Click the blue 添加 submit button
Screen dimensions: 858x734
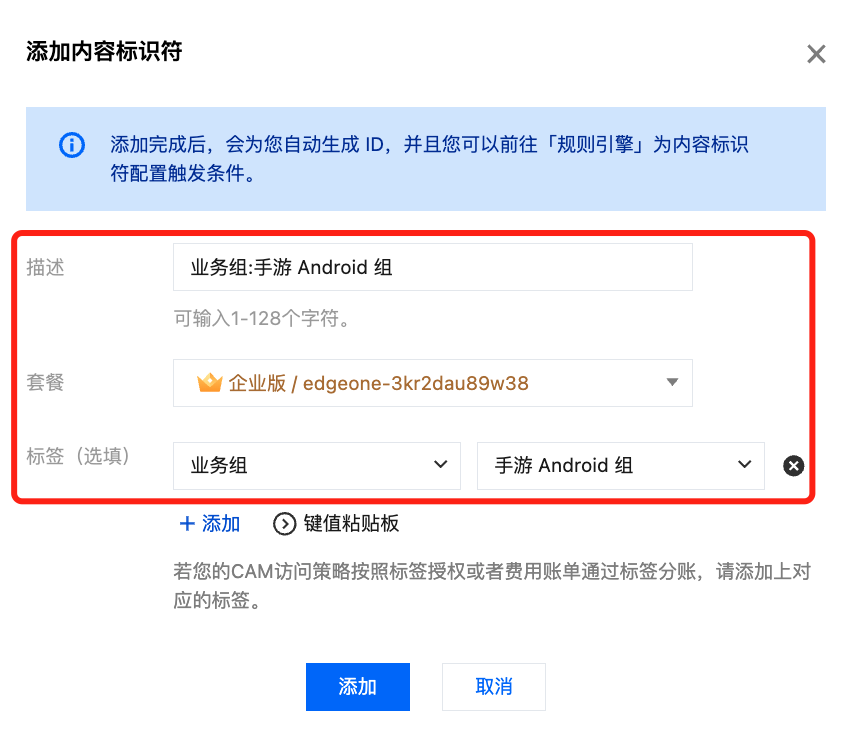click(x=358, y=687)
